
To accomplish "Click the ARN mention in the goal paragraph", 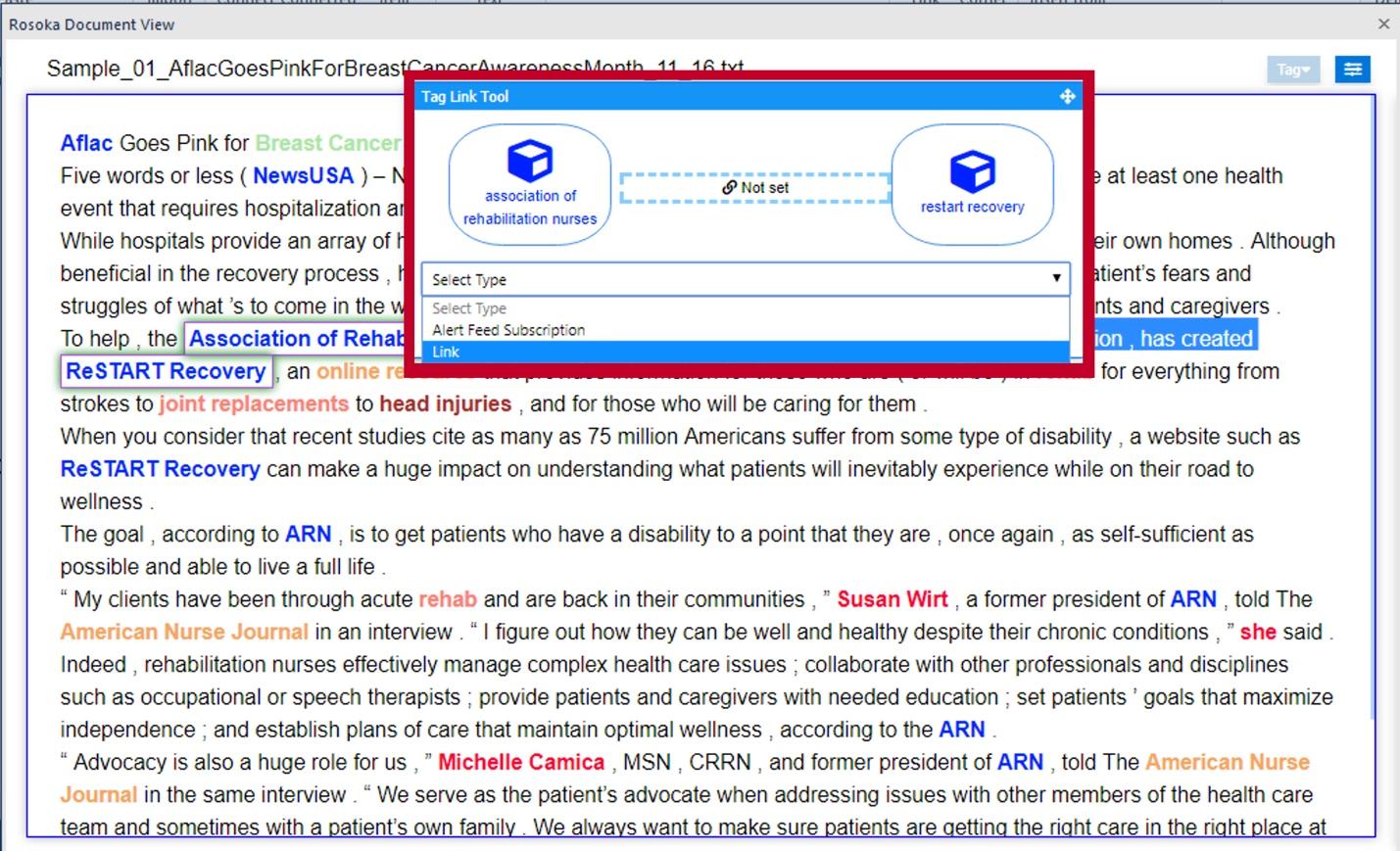I will coord(308,534).
